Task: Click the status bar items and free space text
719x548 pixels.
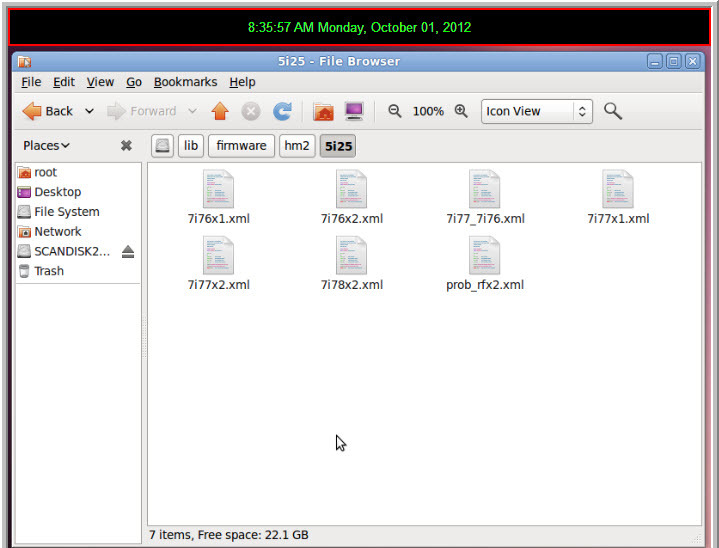Action: coord(229,535)
